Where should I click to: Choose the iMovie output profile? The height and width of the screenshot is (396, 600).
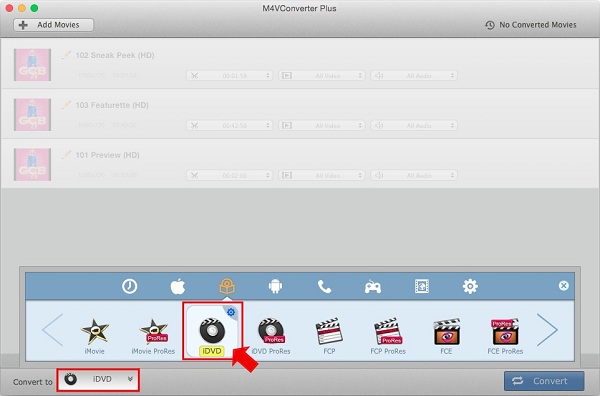pyautogui.click(x=95, y=336)
